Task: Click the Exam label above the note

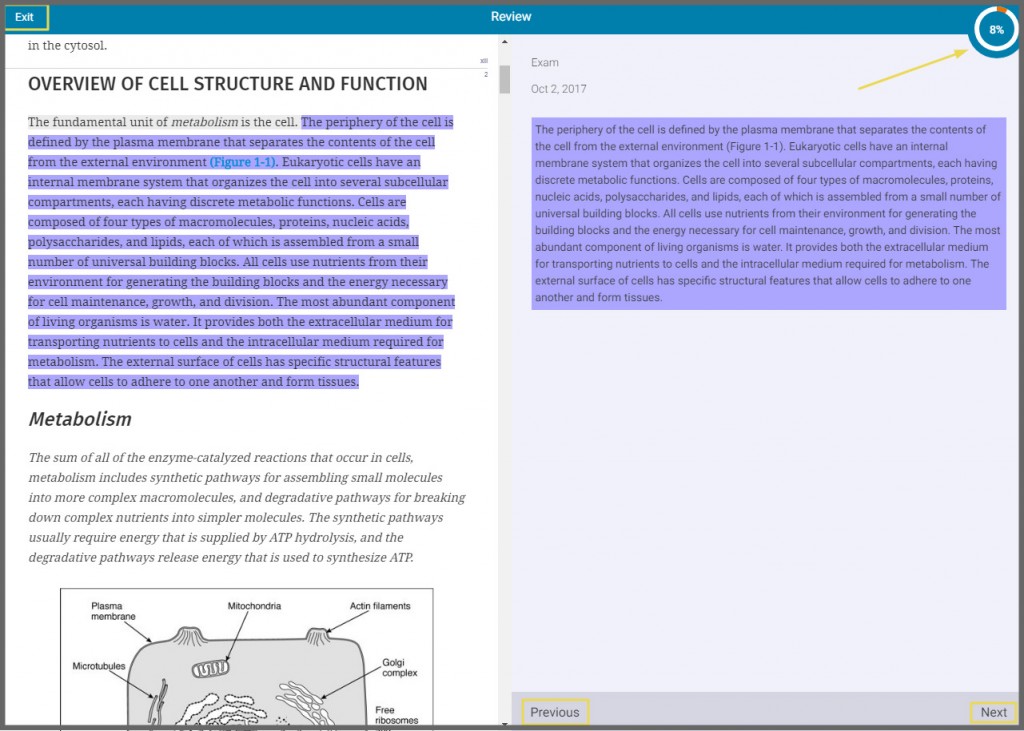Action: pyautogui.click(x=545, y=63)
